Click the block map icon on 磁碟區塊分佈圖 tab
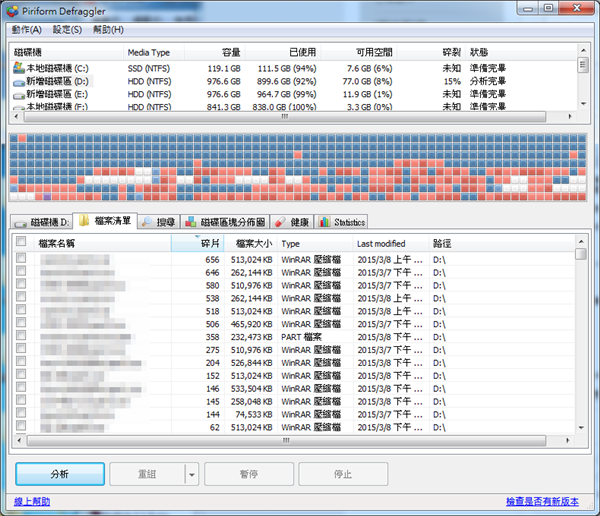Viewport: 600px width, 516px height. pyautogui.click(x=190, y=222)
